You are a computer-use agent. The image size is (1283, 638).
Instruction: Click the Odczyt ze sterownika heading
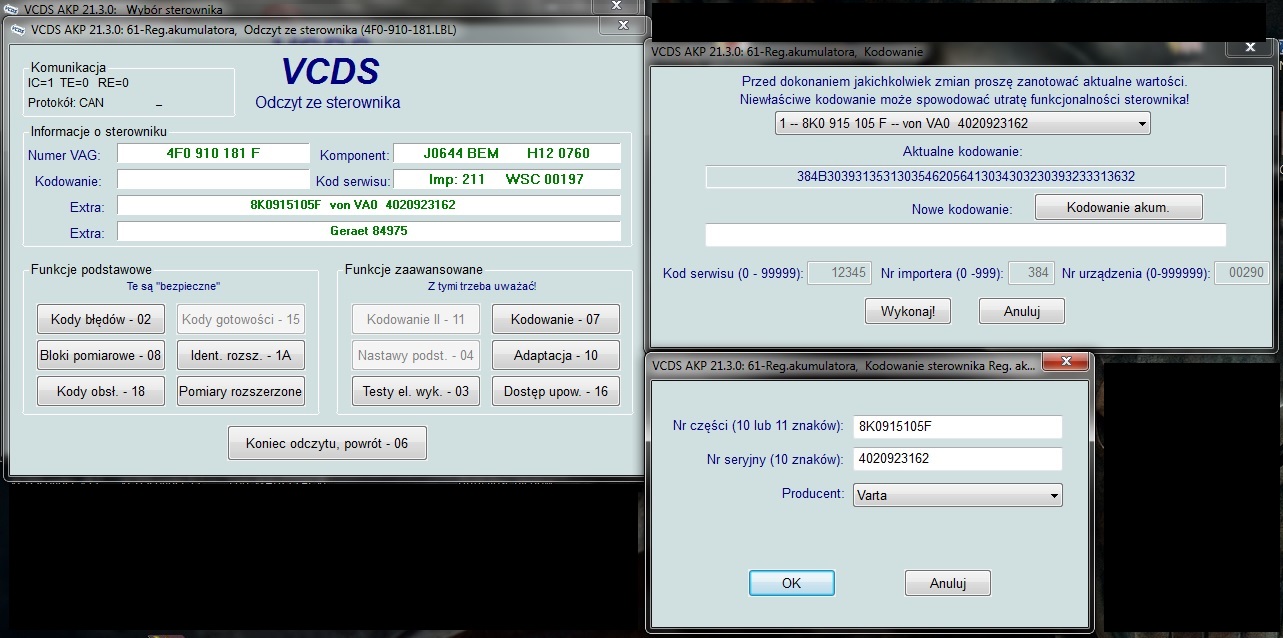tap(328, 103)
